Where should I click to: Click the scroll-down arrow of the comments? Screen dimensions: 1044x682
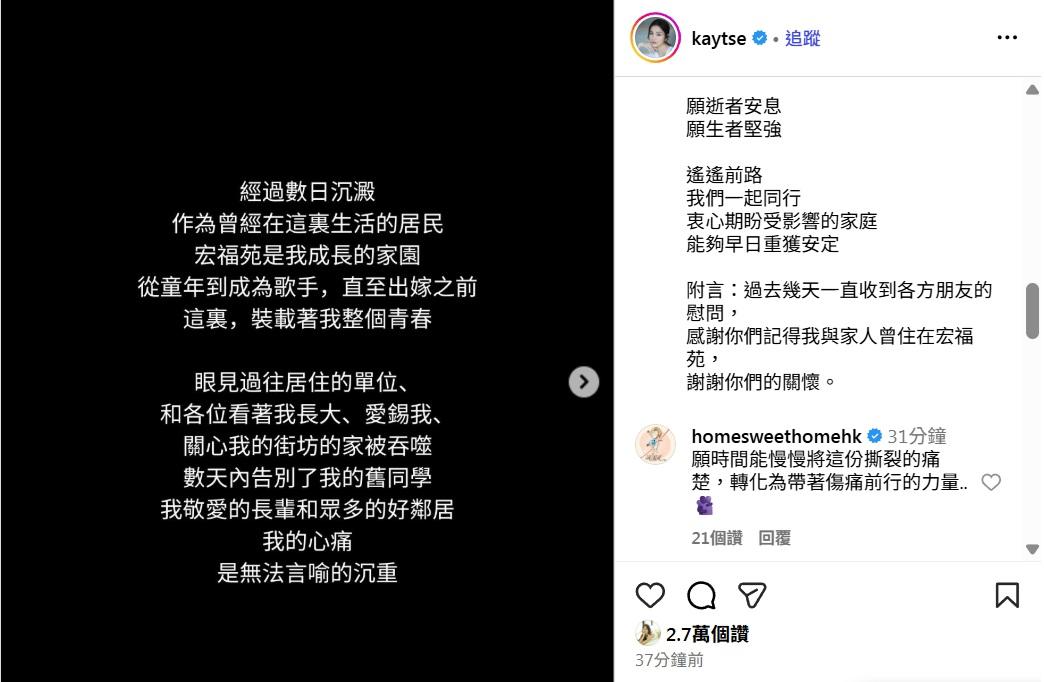tap(1032, 549)
